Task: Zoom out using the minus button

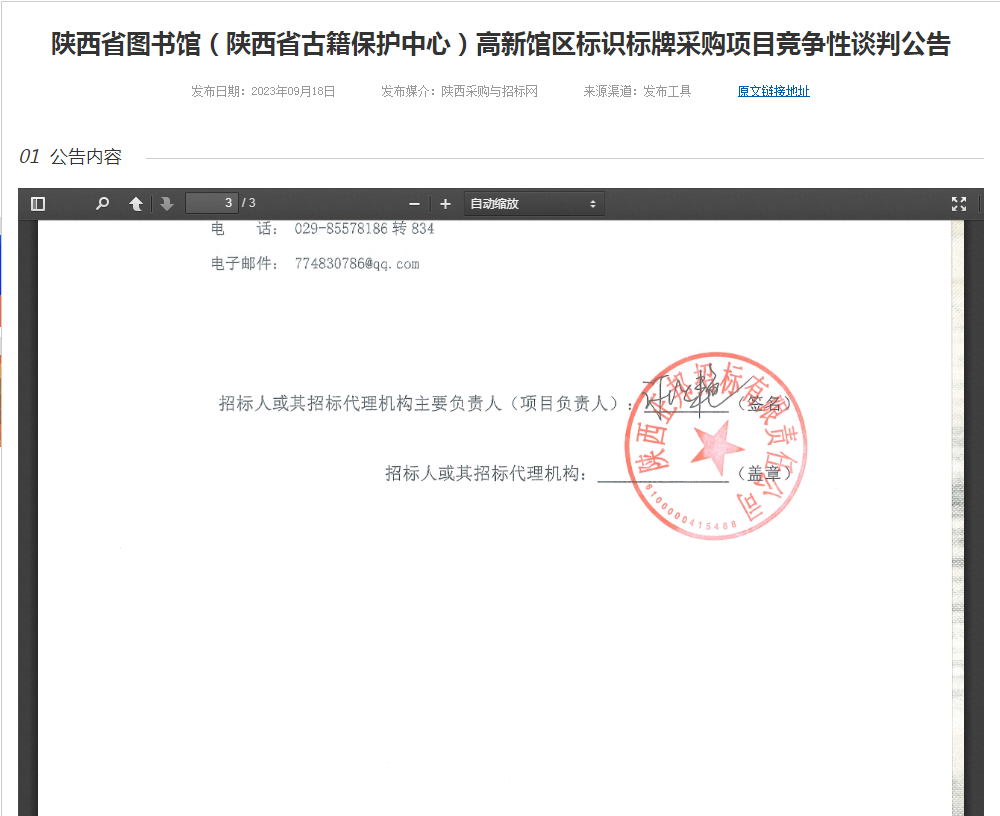Action: (414, 204)
